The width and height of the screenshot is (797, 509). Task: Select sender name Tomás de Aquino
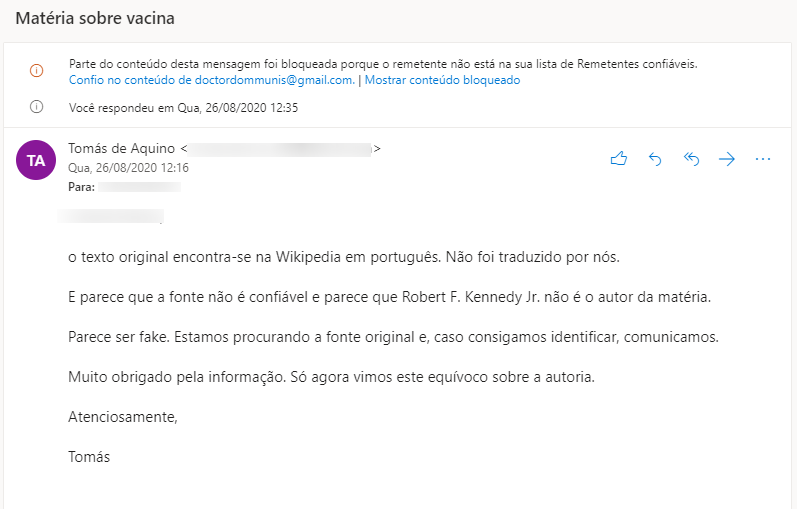[x=121, y=148]
